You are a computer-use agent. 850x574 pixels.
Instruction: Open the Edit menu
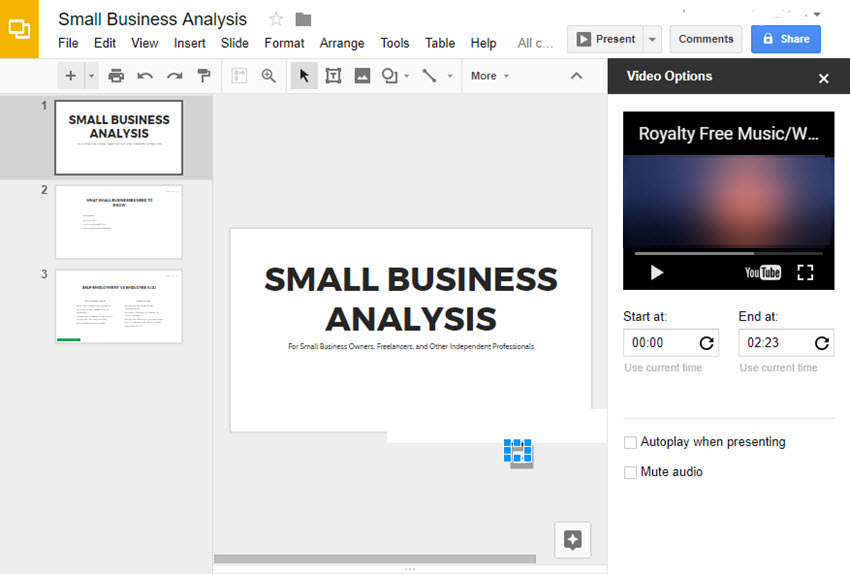click(x=105, y=43)
